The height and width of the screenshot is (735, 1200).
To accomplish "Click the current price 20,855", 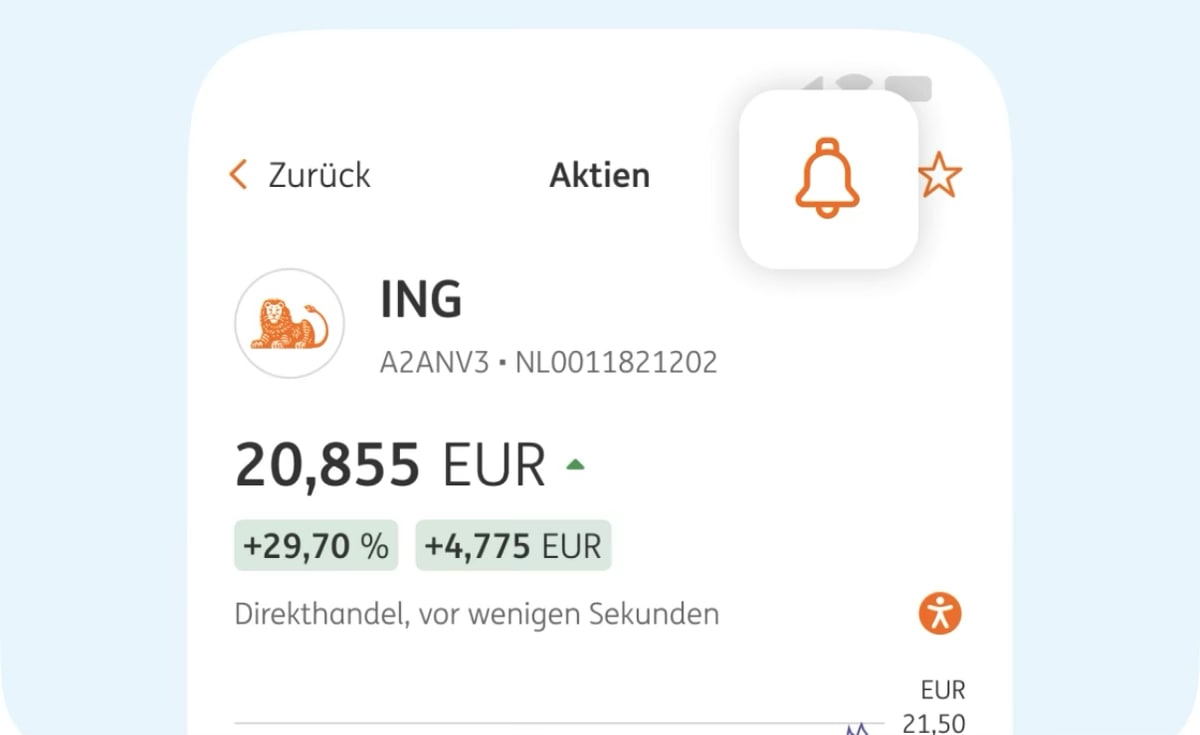I will click(328, 465).
